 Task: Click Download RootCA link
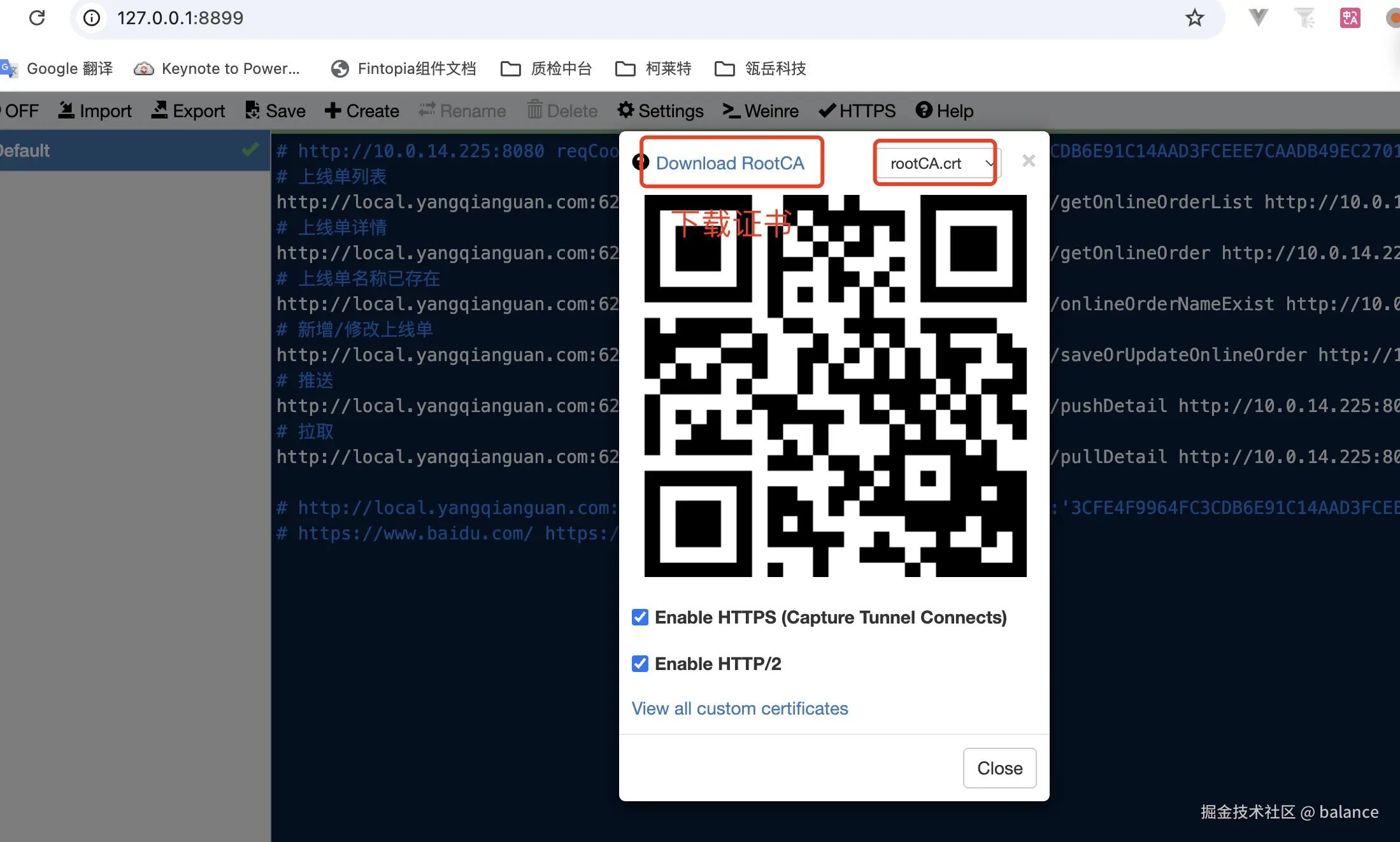pyautogui.click(x=730, y=164)
